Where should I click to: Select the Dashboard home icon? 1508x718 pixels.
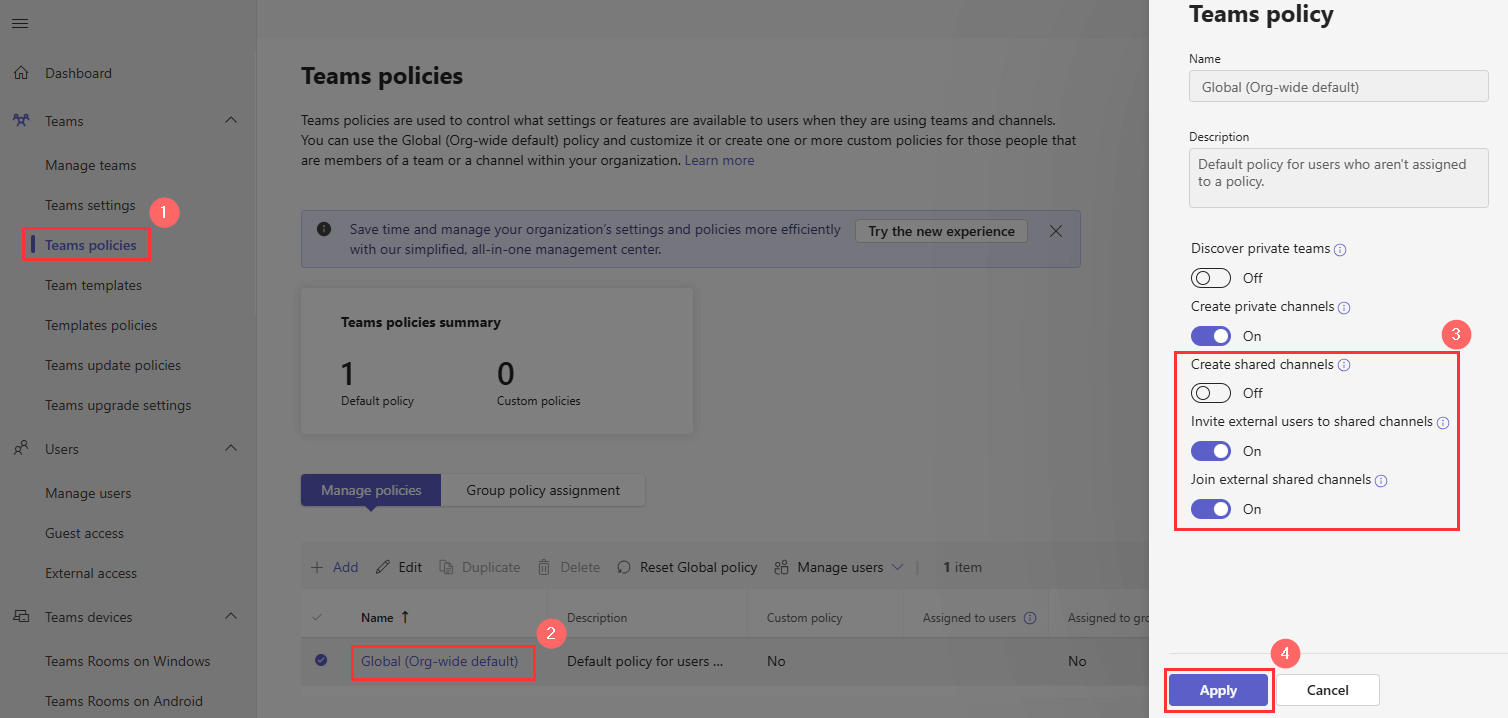coord(19,72)
